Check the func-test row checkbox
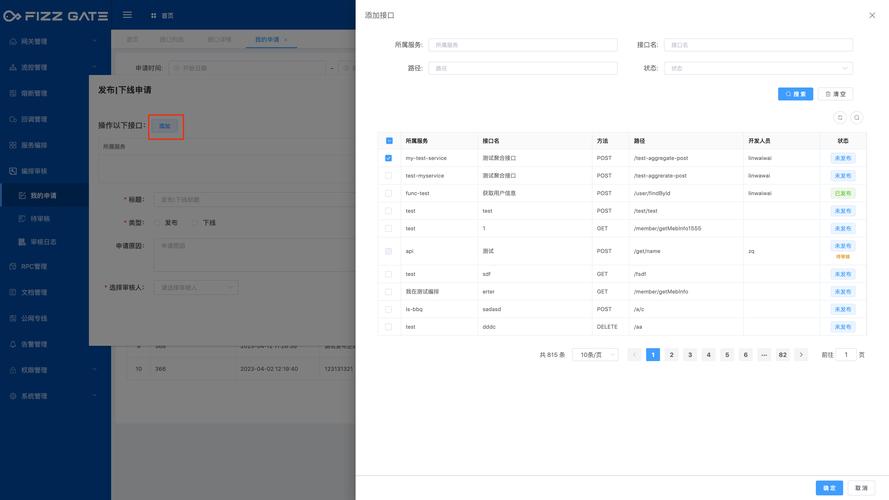The width and height of the screenshot is (889, 500). point(389,193)
